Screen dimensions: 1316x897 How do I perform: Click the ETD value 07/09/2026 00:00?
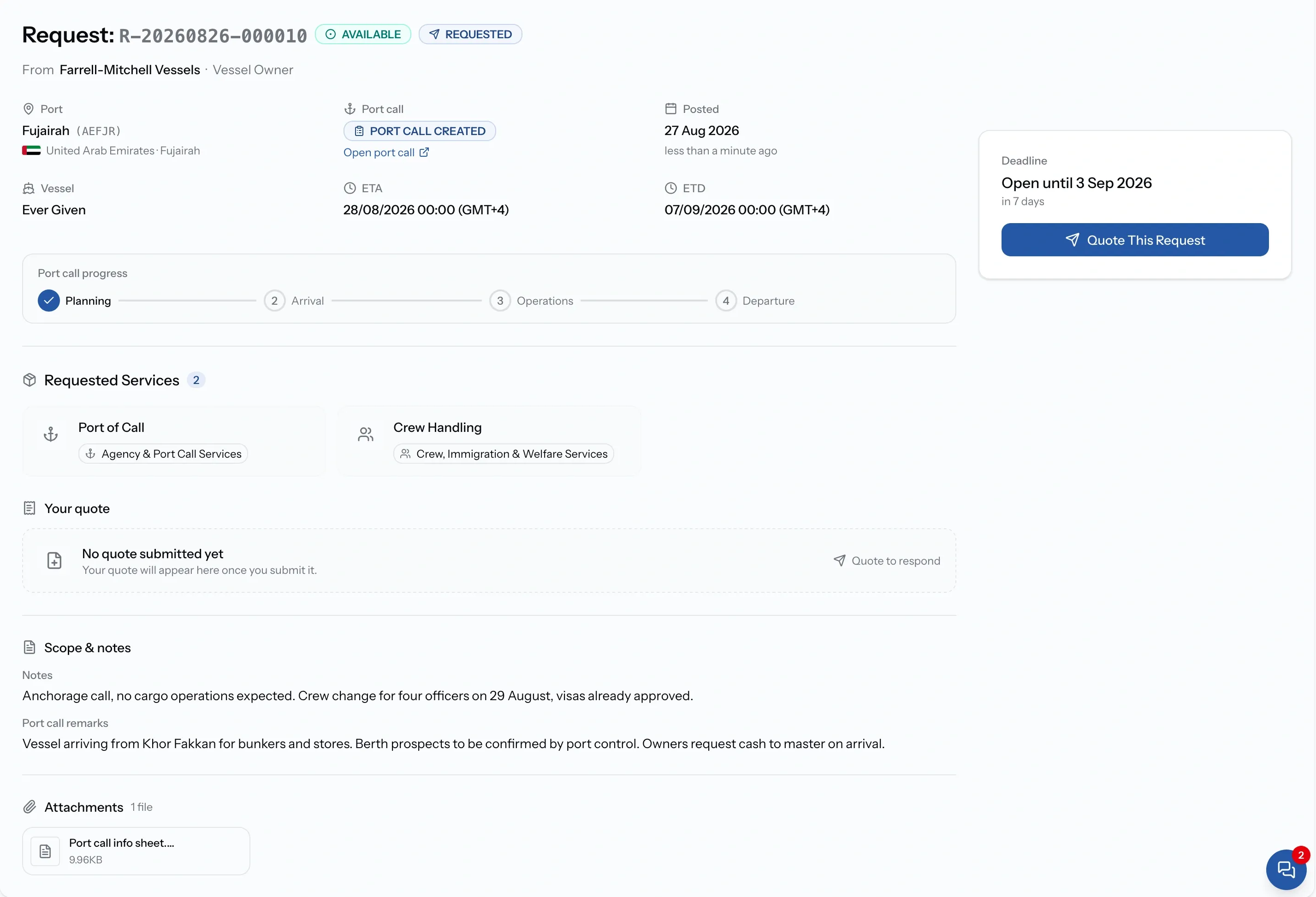747,210
